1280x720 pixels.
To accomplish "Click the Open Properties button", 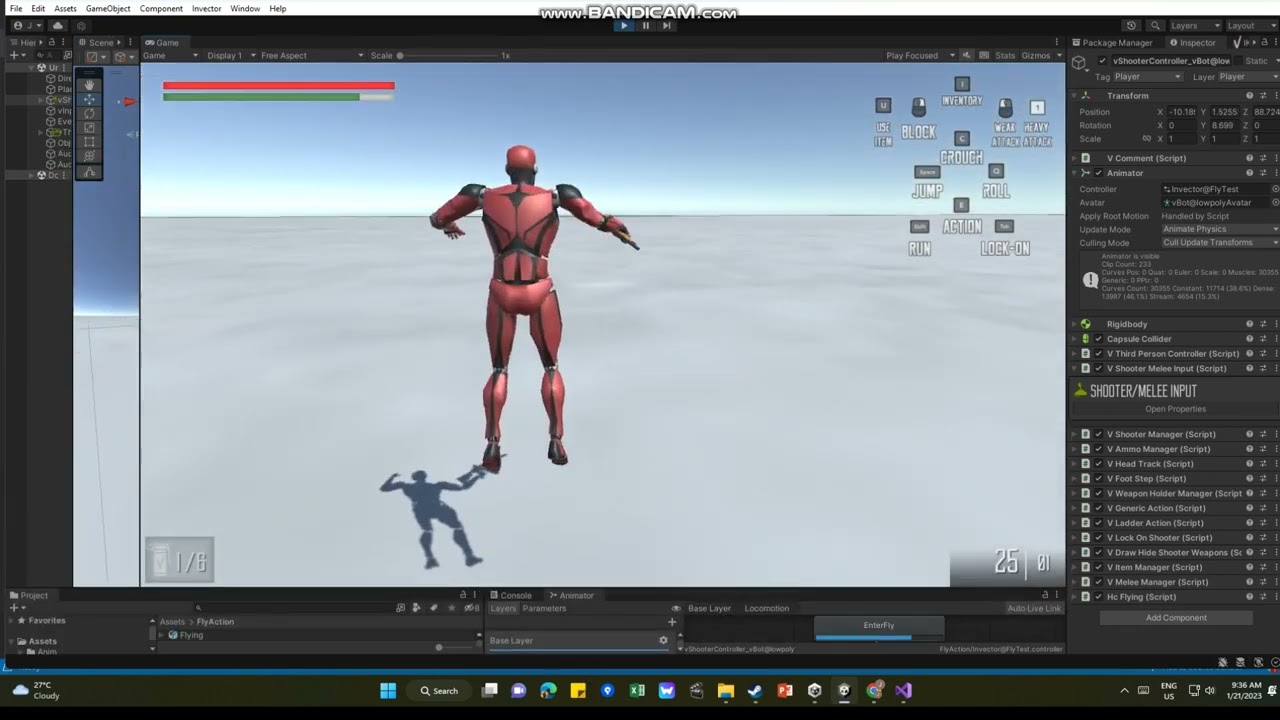I will pyautogui.click(x=1176, y=409).
